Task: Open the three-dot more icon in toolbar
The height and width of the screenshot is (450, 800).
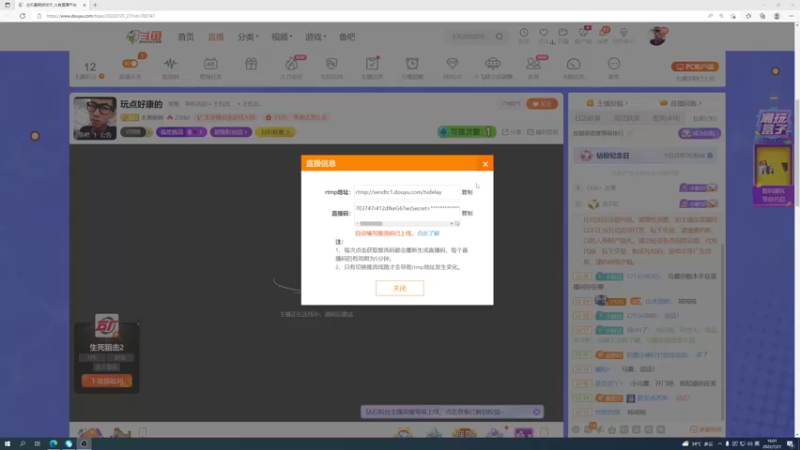Action: pyautogui.click(x=614, y=64)
